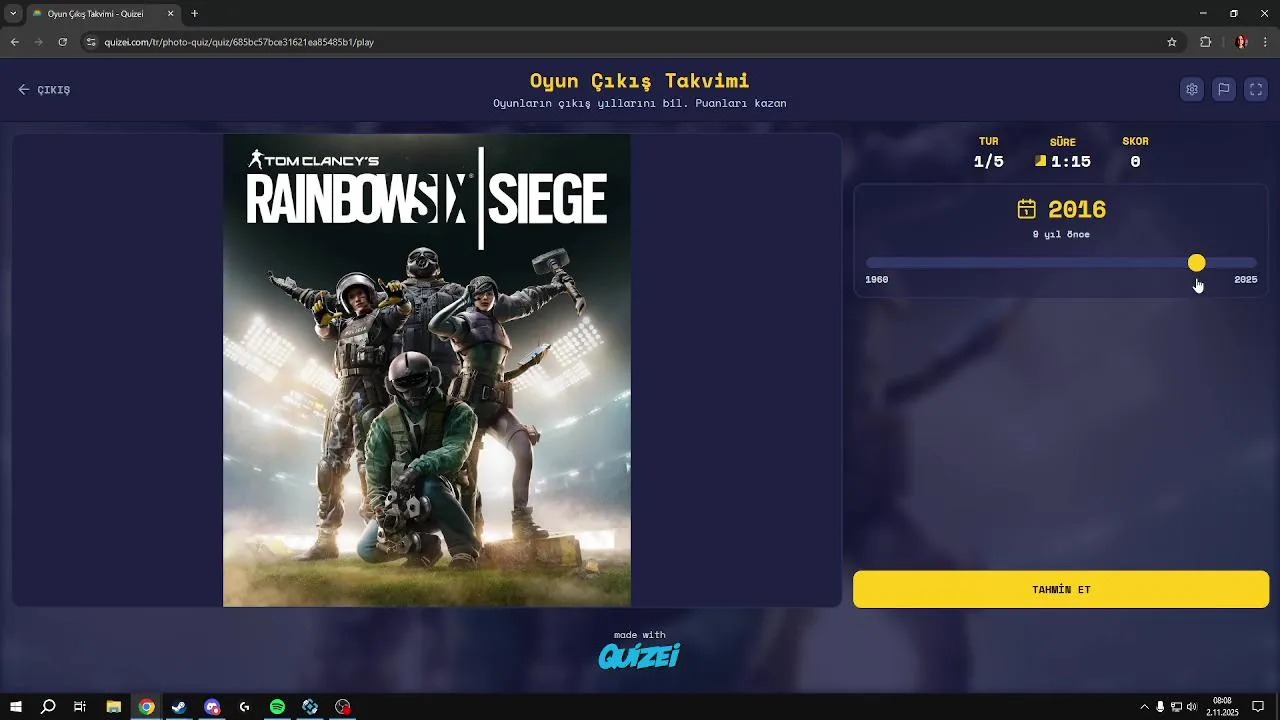Open the network tray icon
Image resolution: width=1280 pixels, height=720 pixels.
[x=1176, y=707]
